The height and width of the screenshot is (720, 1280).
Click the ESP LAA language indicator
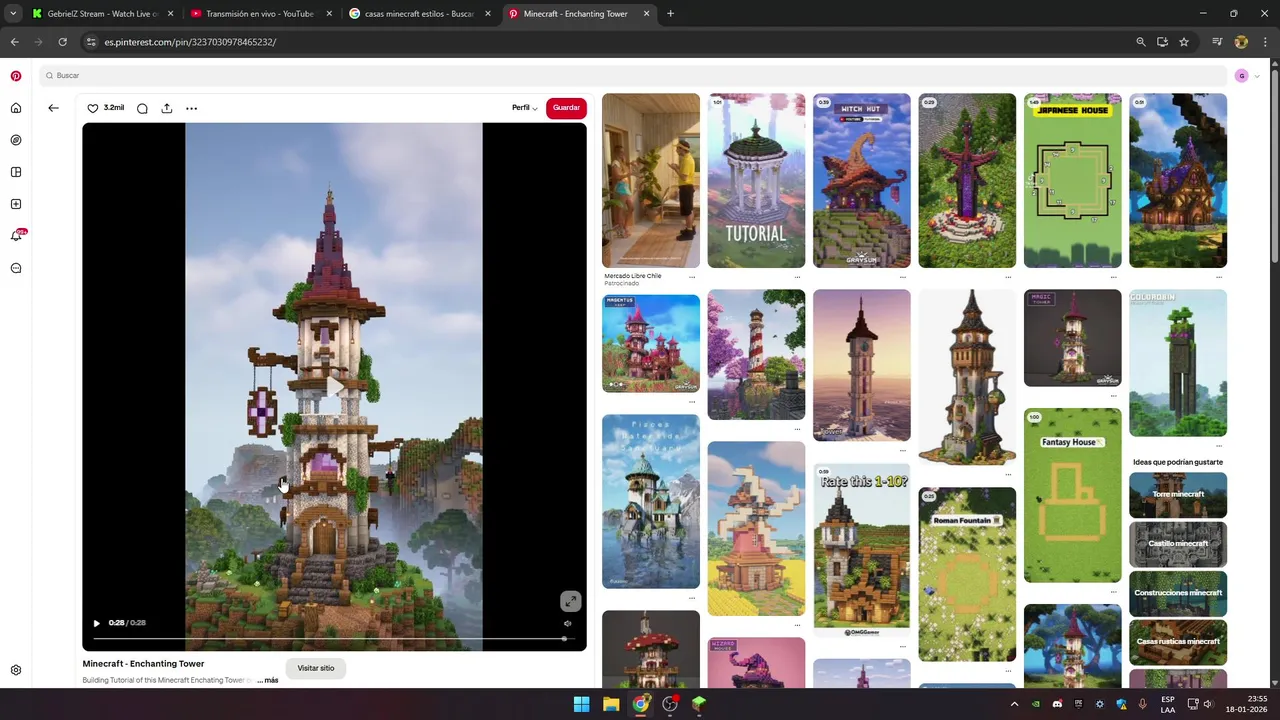(1168, 704)
